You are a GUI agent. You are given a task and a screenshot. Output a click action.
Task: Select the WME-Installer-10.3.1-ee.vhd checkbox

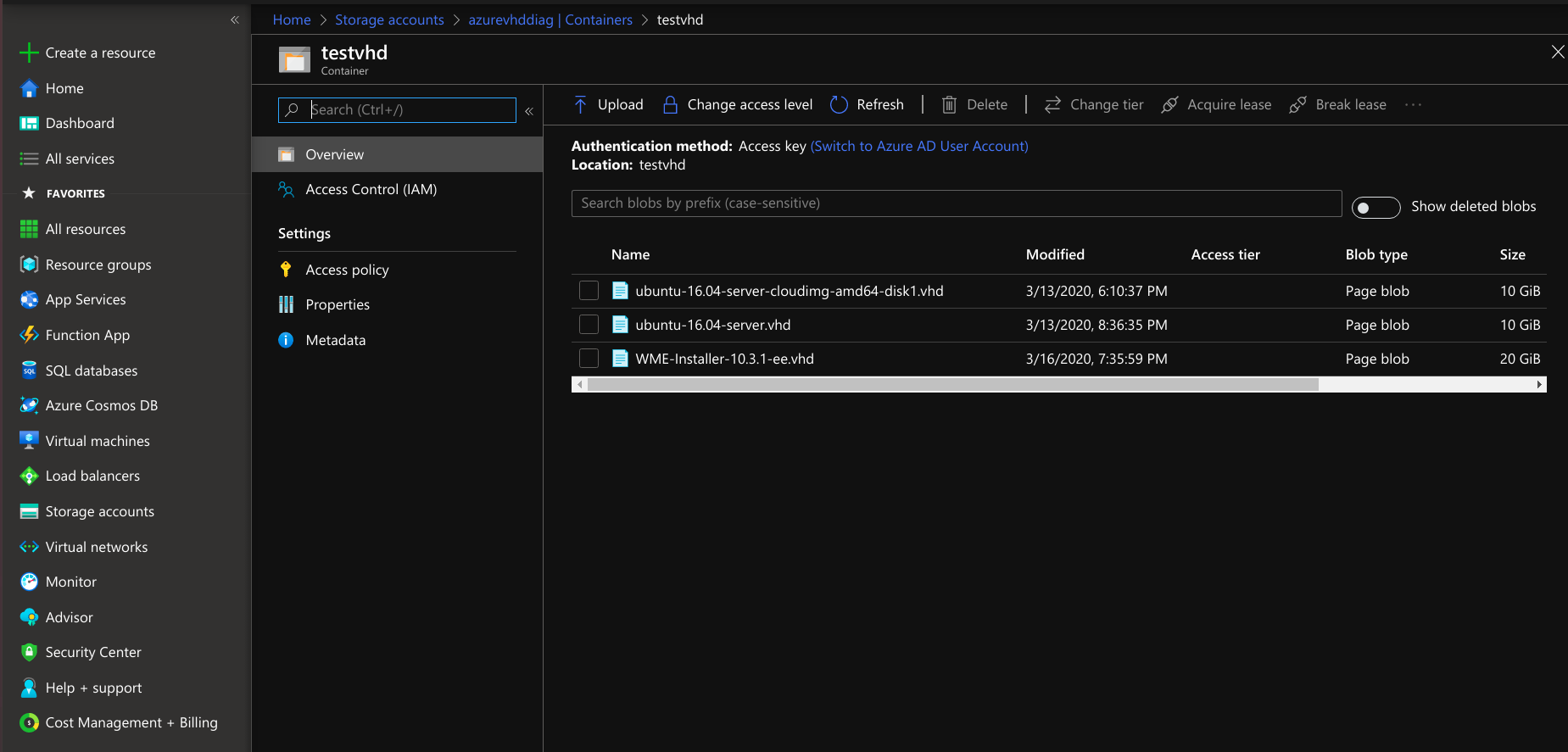(x=589, y=359)
